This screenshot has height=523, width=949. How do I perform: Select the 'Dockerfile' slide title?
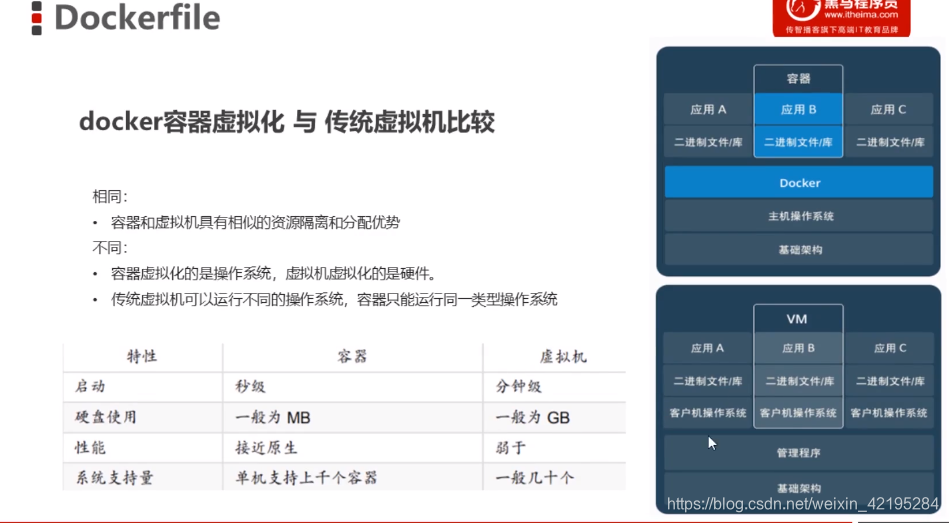[137, 17]
